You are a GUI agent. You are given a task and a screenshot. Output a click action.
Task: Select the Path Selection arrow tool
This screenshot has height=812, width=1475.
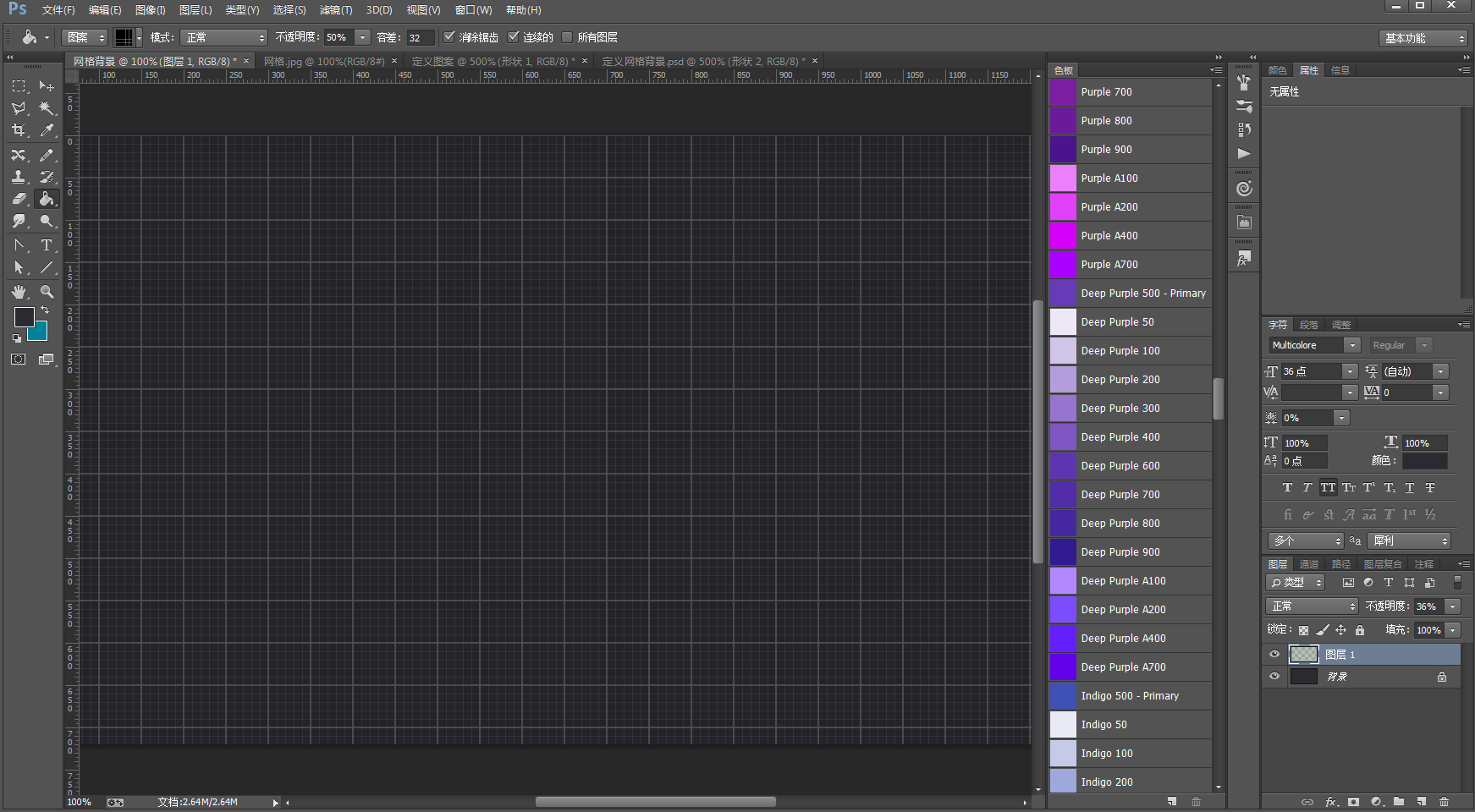tap(19, 267)
